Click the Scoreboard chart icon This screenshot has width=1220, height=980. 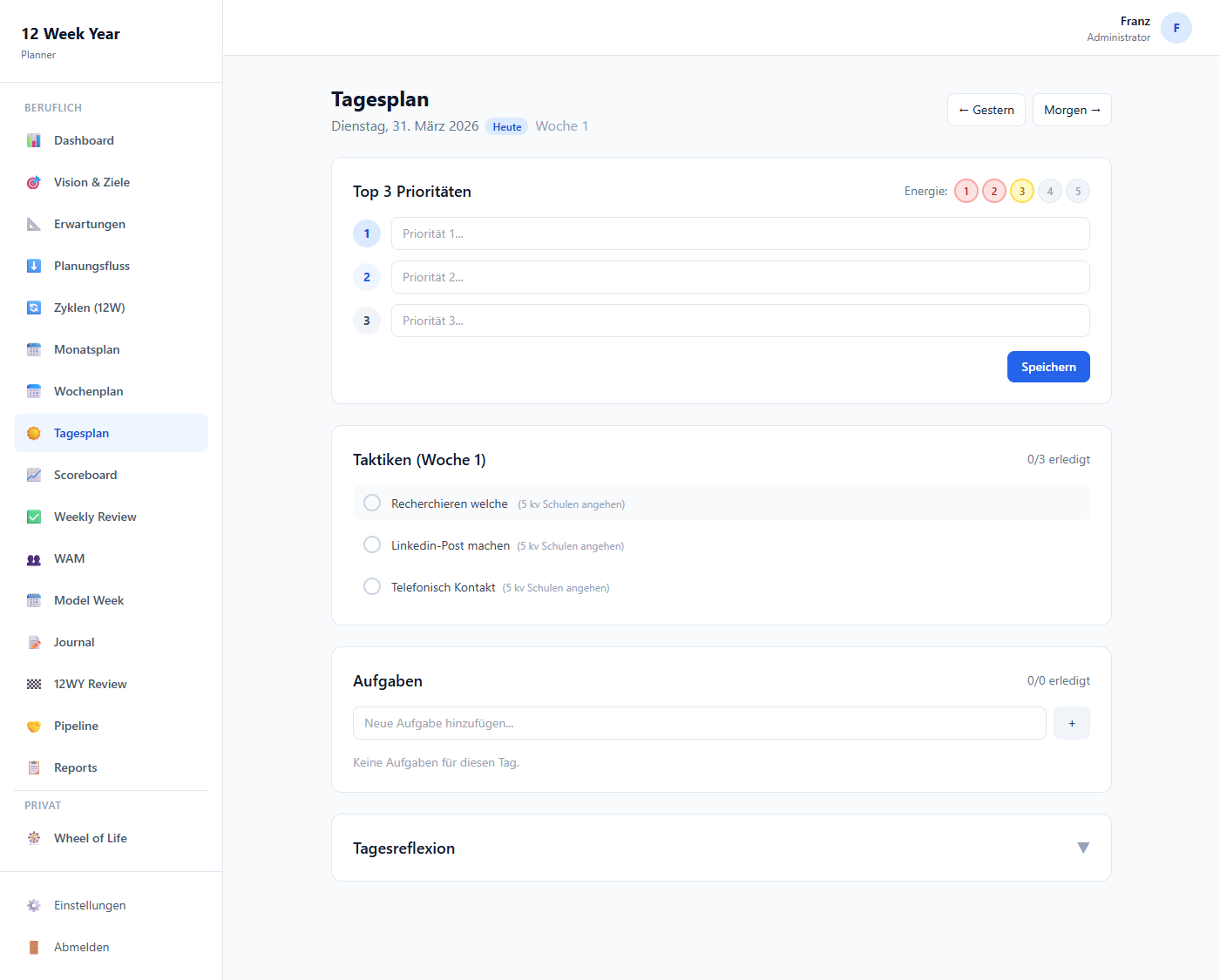coord(34,475)
